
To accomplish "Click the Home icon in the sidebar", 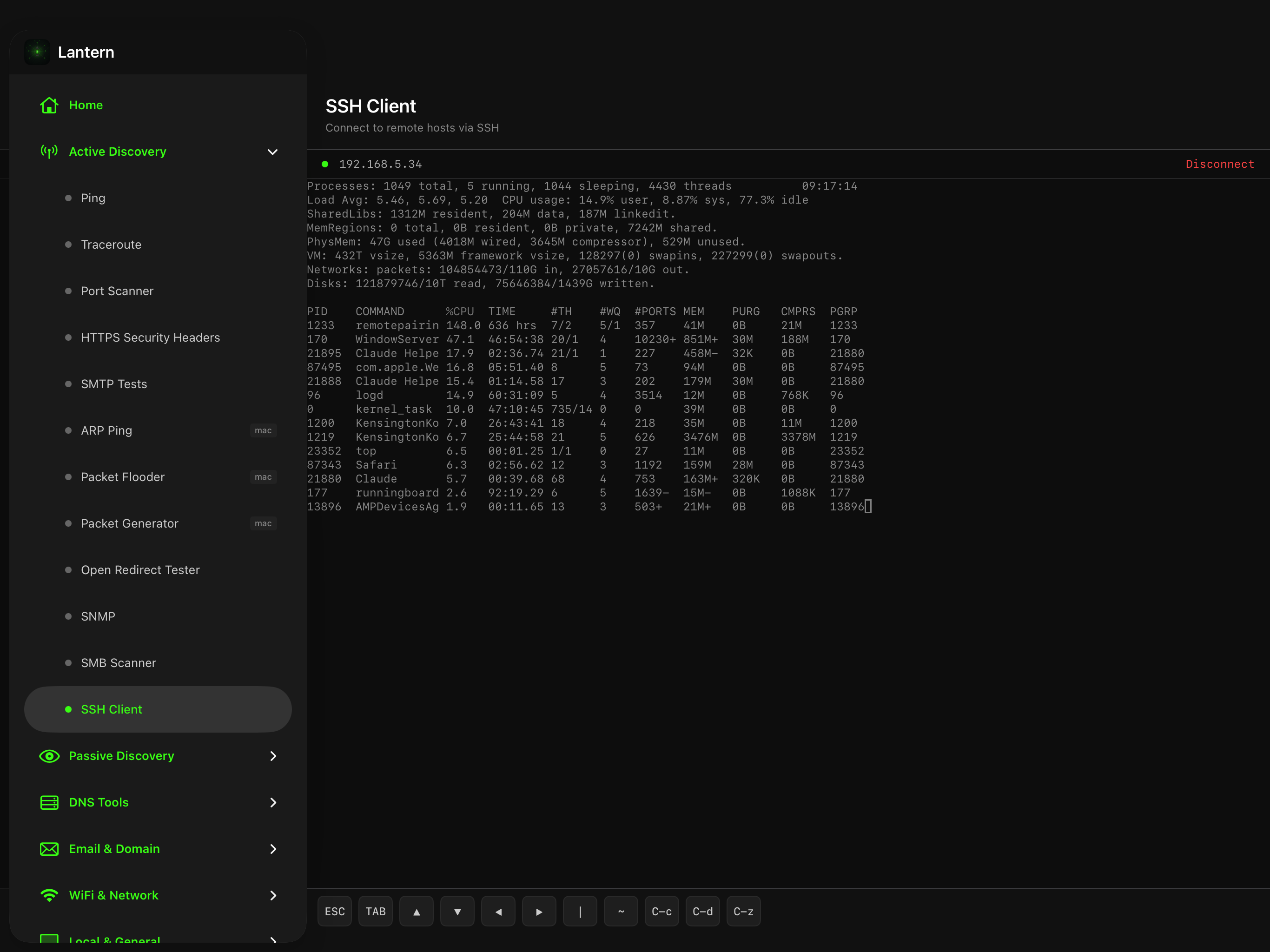I will (x=49, y=105).
